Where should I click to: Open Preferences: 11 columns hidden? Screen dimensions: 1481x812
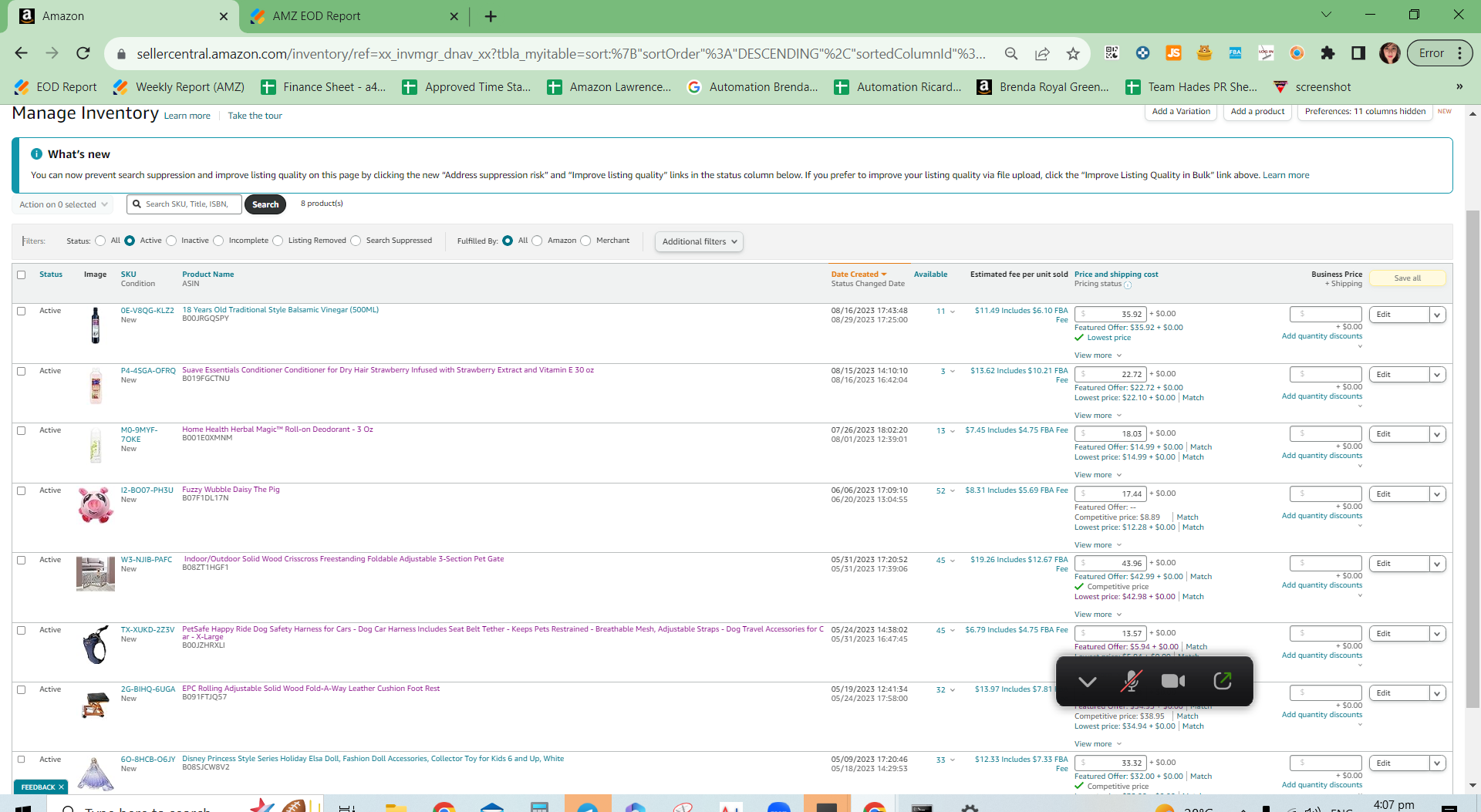point(1365,112)
